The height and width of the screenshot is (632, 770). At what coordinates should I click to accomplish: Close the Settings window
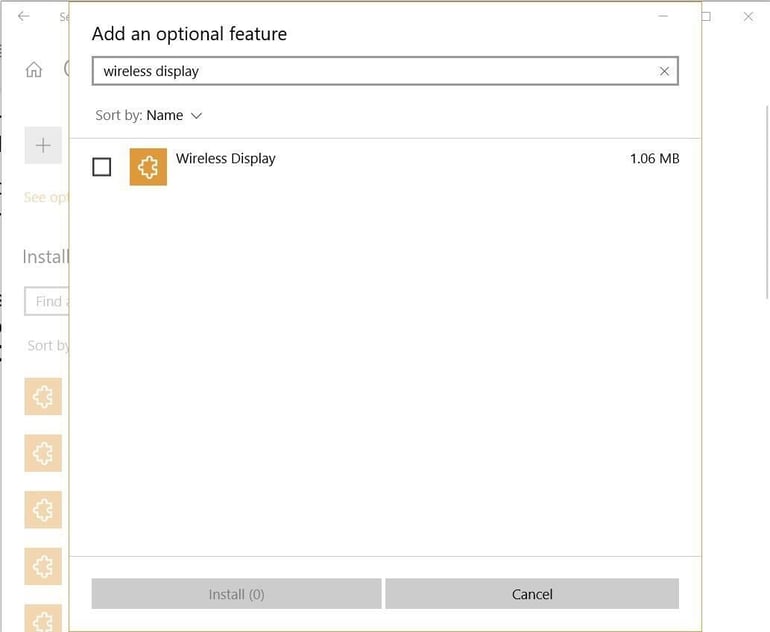pyautogui.click(x=748, y=17)
